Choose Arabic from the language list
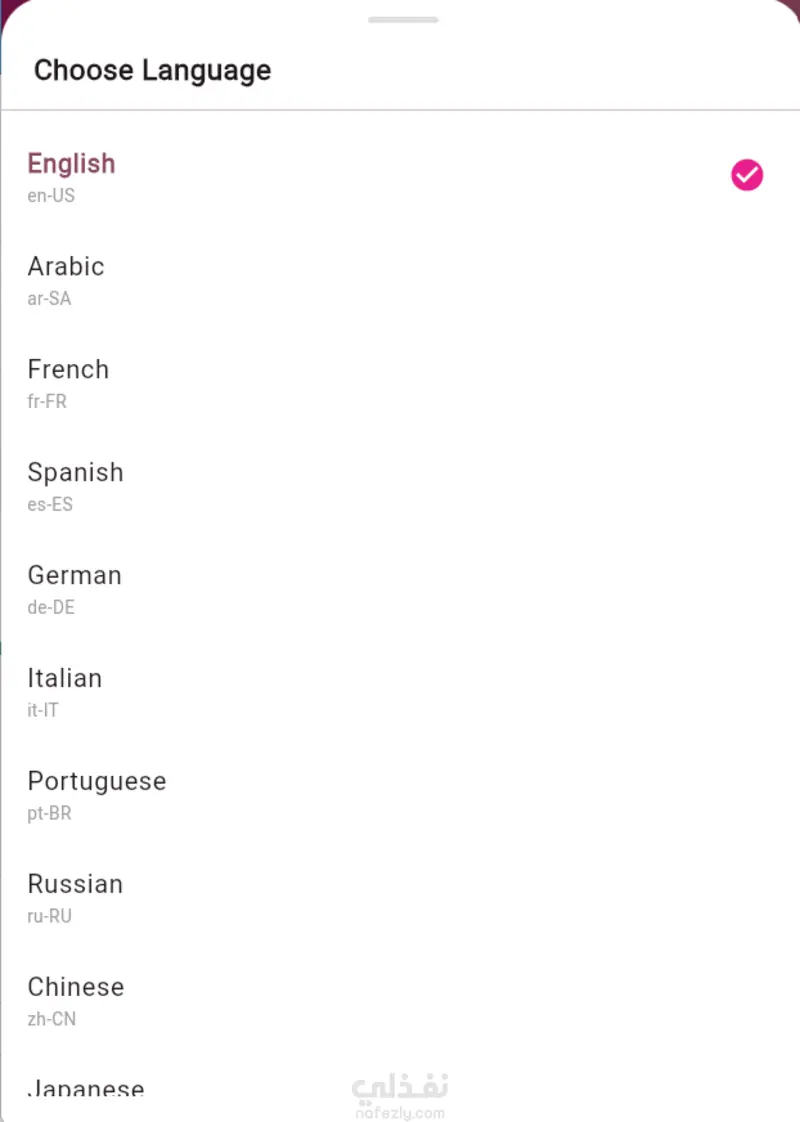800x1122 pixels. click(66, 267)
